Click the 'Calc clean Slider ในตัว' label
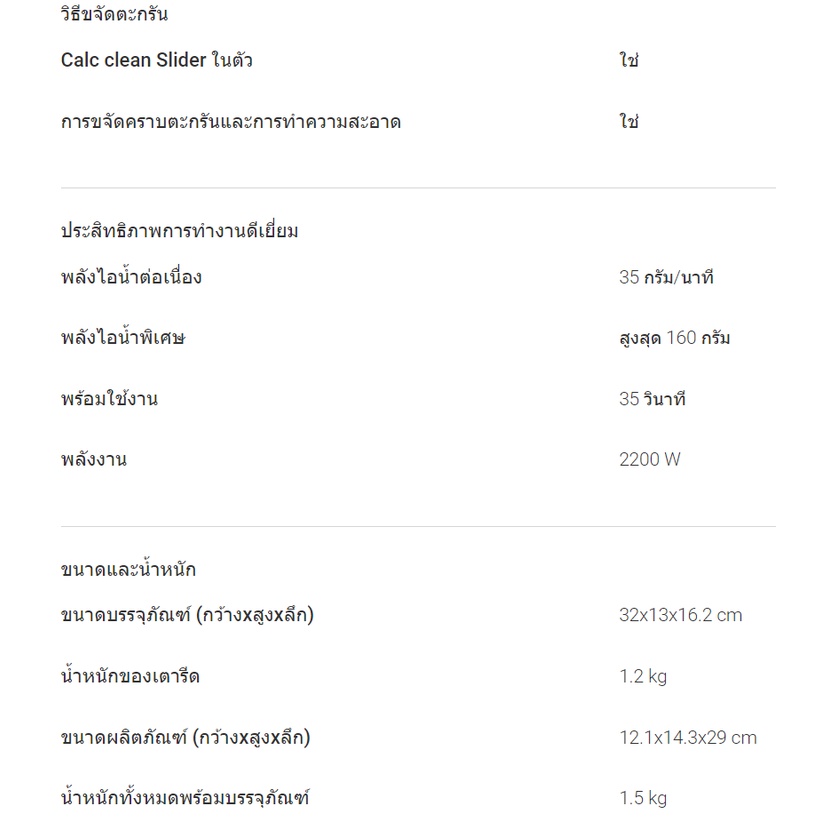 click(x=156, y=60)
